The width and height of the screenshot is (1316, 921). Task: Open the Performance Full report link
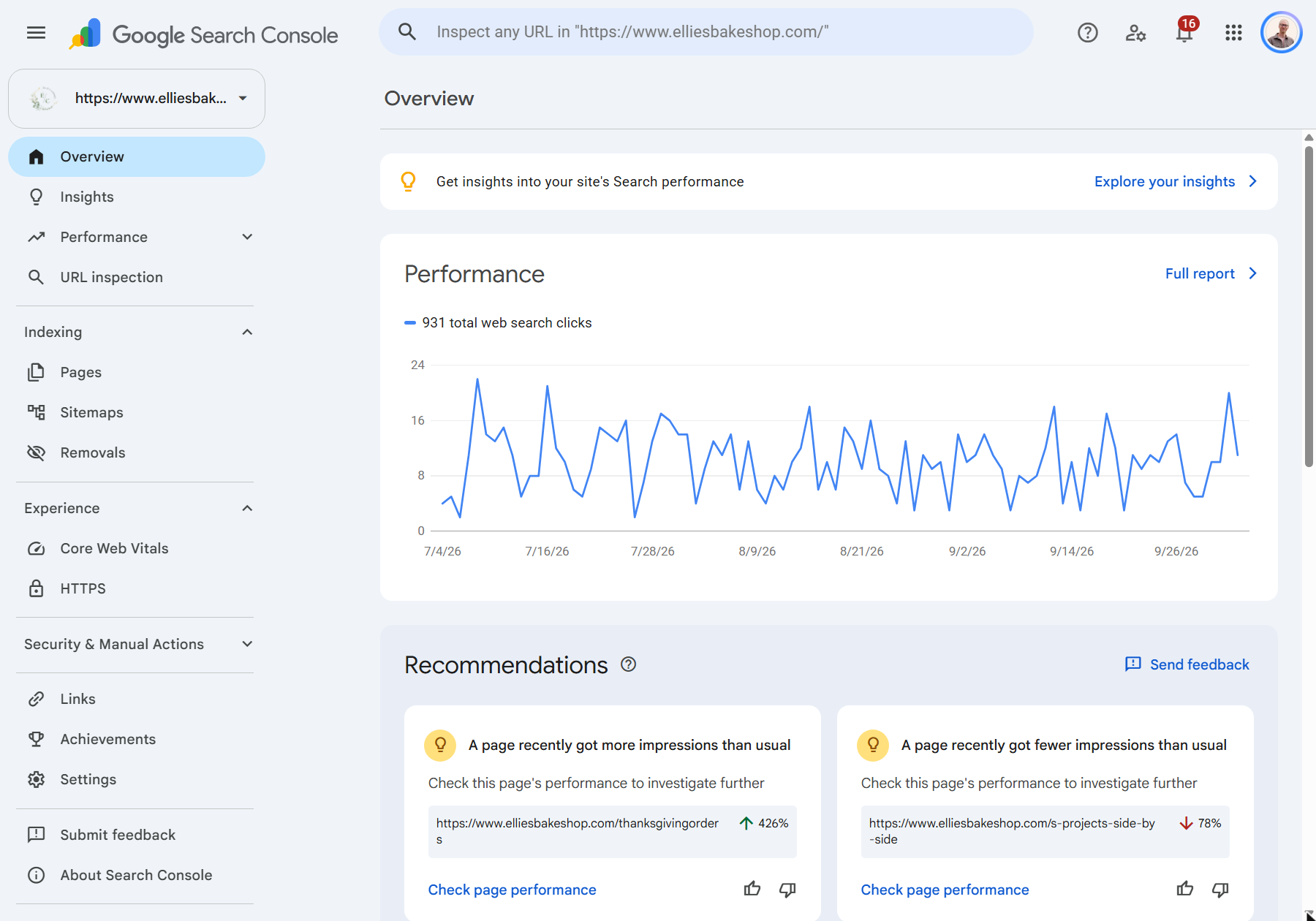coord(1211,273)
